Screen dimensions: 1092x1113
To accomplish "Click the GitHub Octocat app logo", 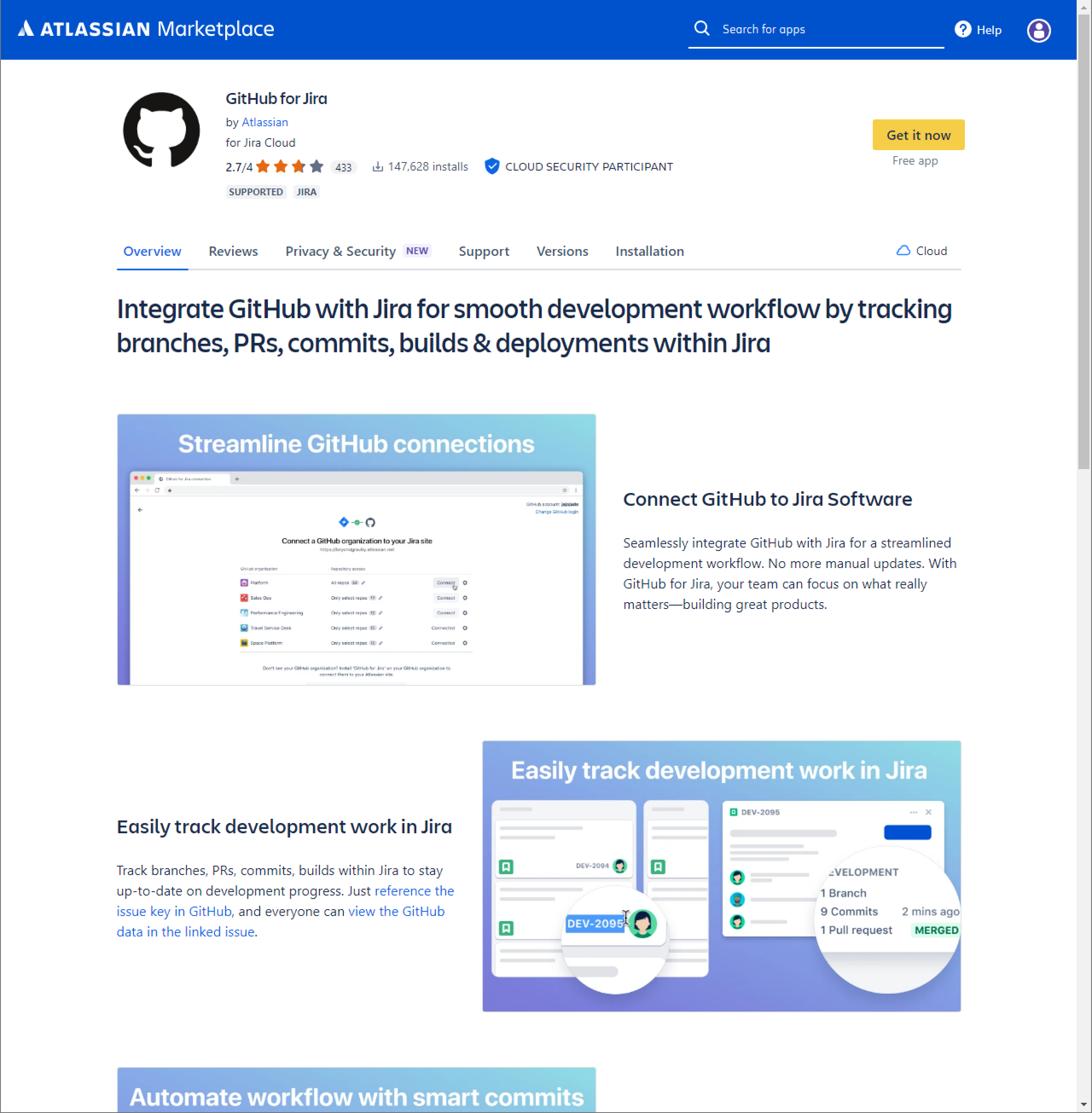I will click(x=162, y=131).
